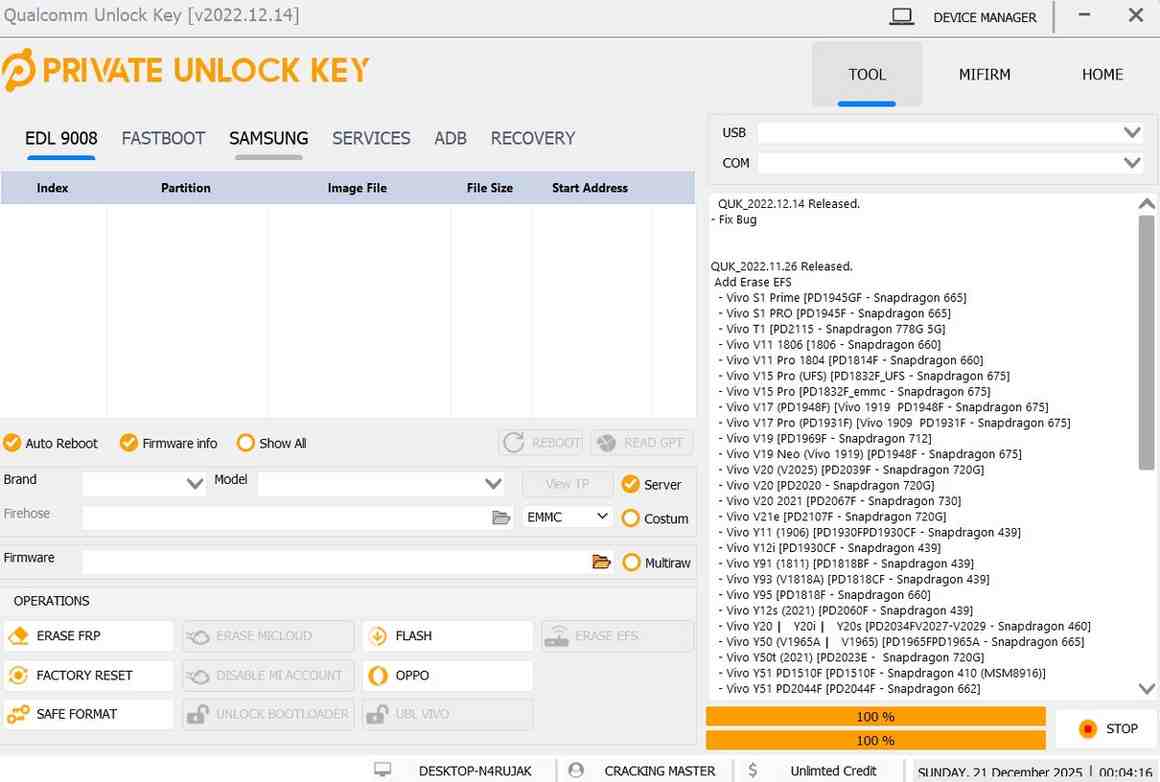Click the user avatar icon in status bar
The width and height of the screenshot is (1160, 782).
tap(576, 770)
